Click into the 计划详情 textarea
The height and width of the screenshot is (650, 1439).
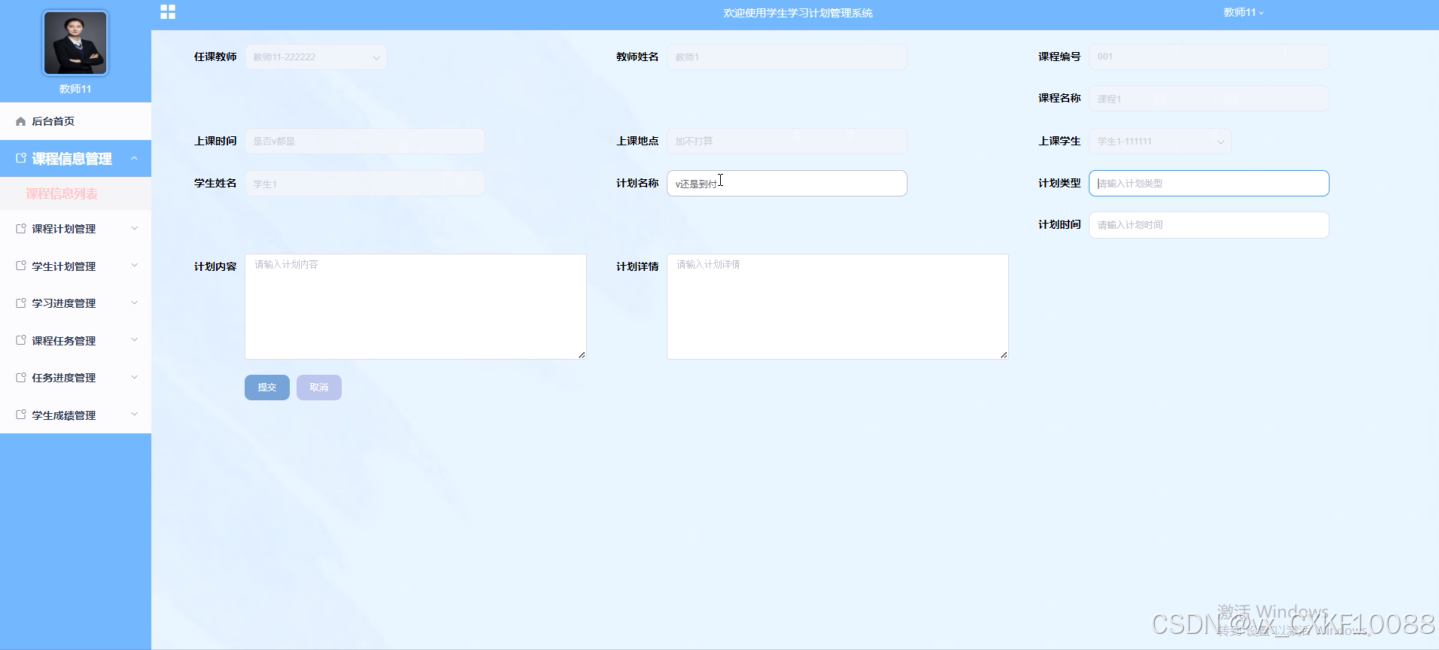point(837,306)
